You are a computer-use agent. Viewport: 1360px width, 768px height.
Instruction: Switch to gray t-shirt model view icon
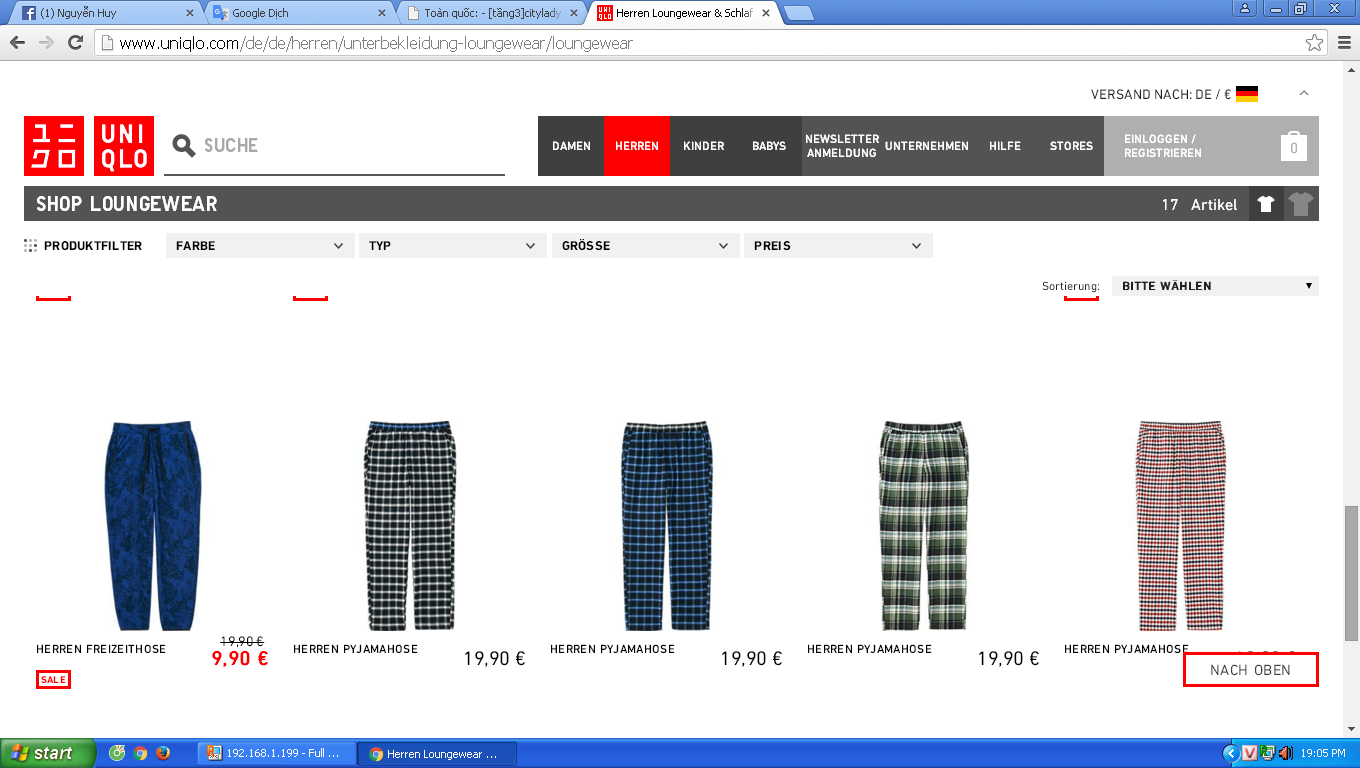click(x=1300, y=204)
